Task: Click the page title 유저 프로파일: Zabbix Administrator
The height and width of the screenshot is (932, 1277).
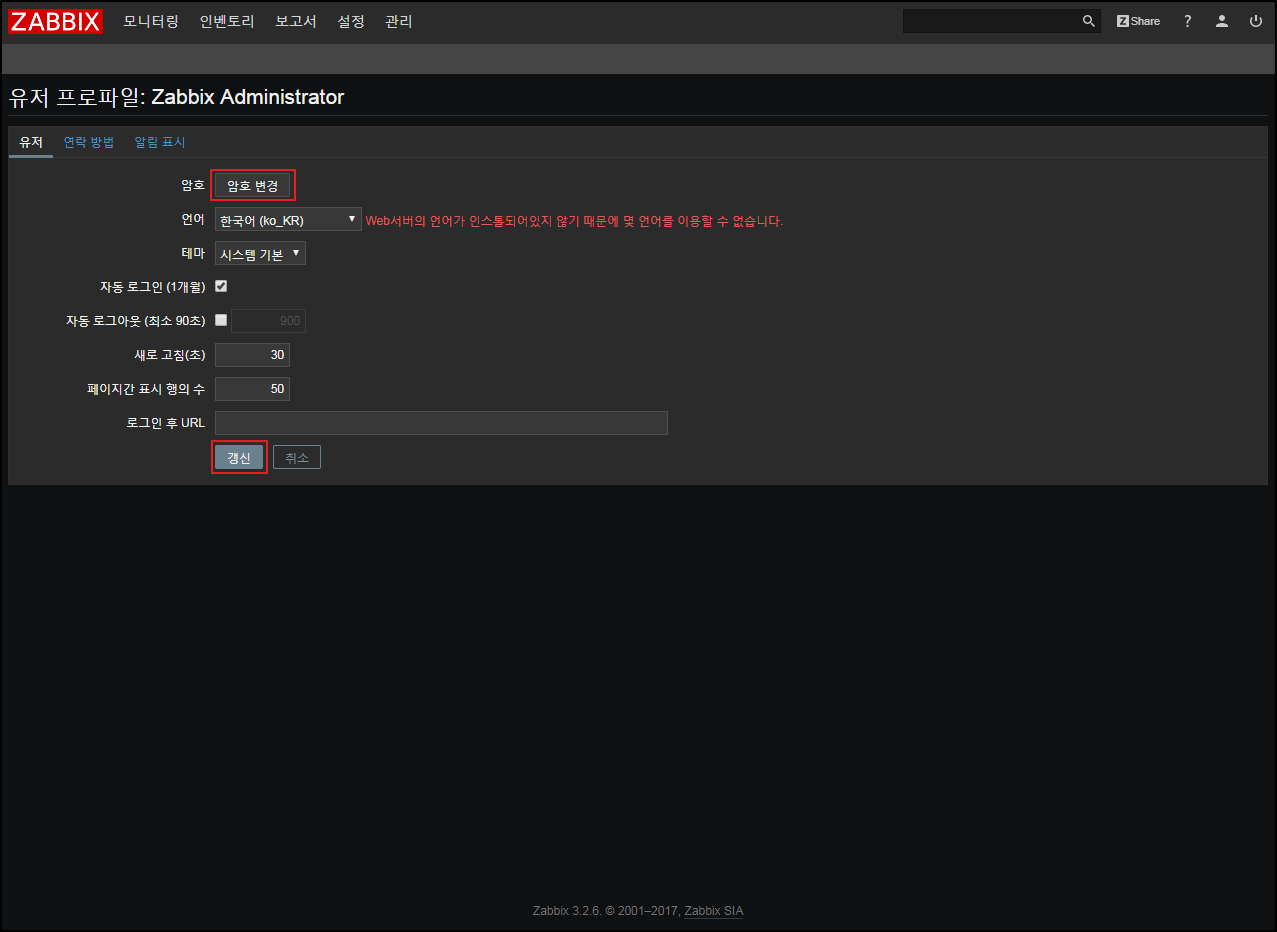Action: [x=176, y=97]
